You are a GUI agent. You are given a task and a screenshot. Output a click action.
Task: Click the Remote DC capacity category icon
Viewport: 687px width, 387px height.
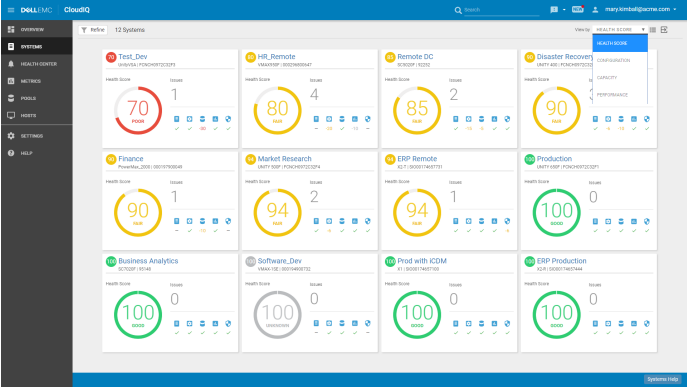482,119
